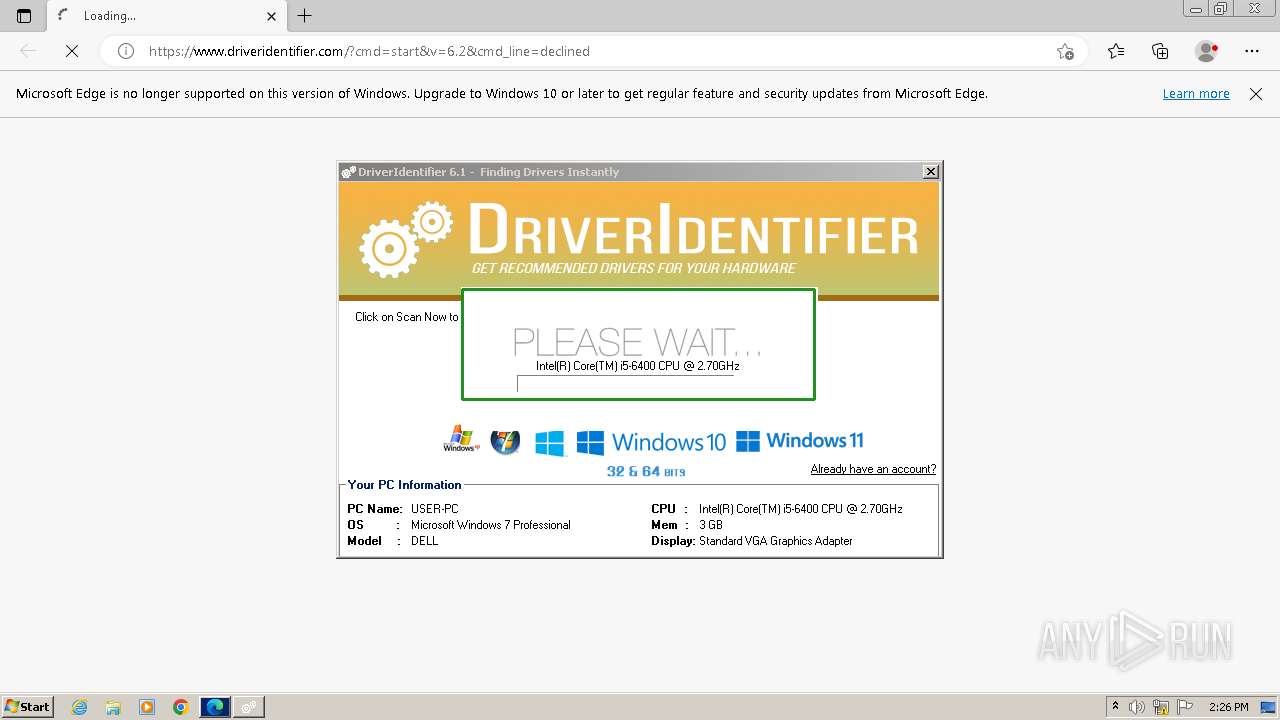
Task: Open the Favorites list icon
Action: tap(1116, 51)
